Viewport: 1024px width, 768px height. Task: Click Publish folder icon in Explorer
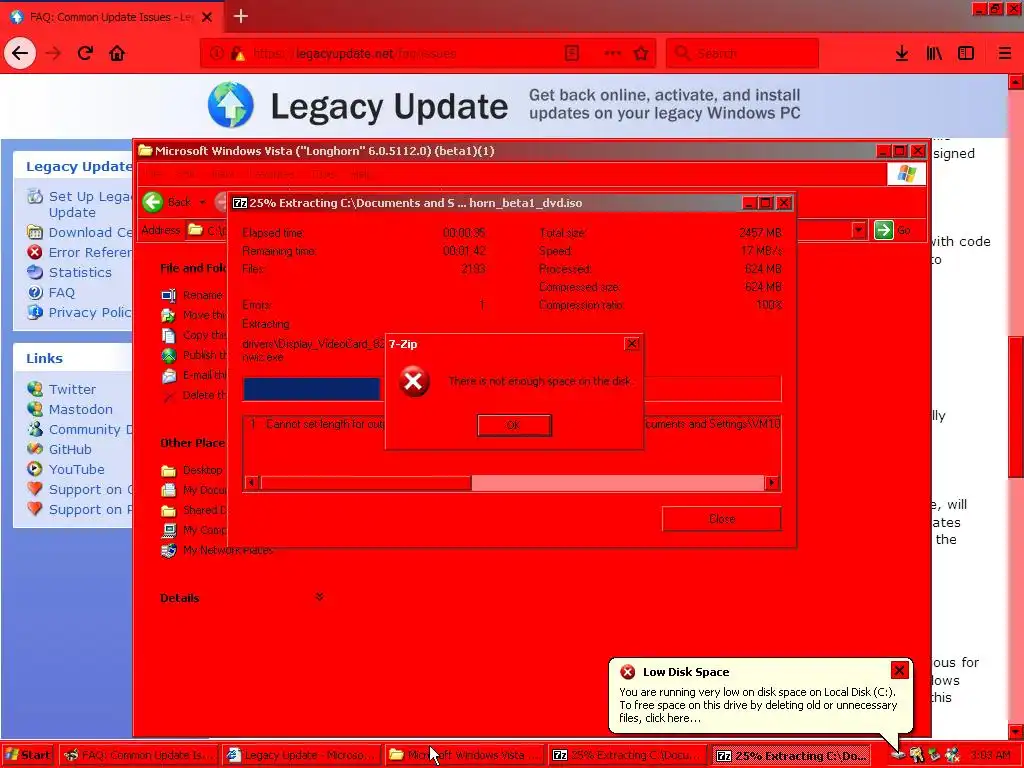[x=168, y=356]
